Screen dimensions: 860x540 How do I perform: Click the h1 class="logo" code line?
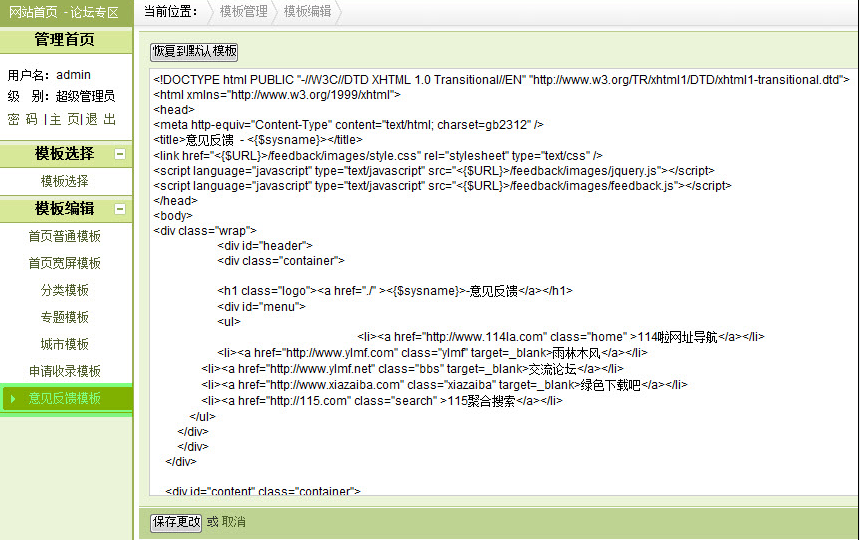pyautogui.click(x=395, y=291)
